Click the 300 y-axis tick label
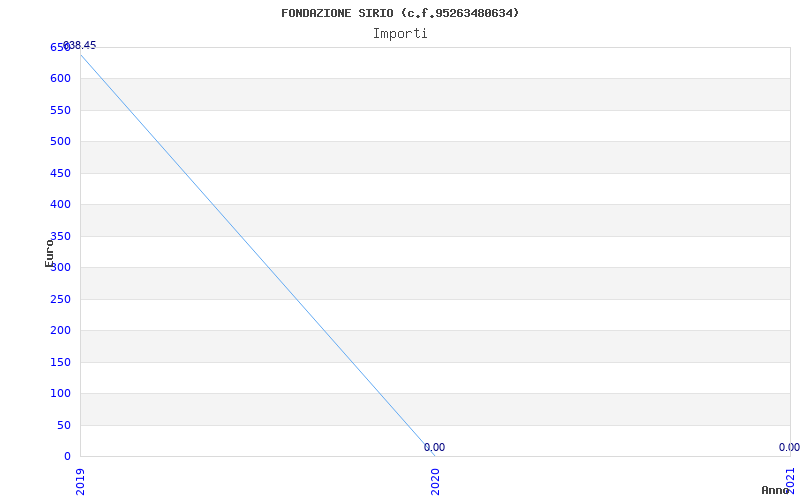 tap(60, 267)
